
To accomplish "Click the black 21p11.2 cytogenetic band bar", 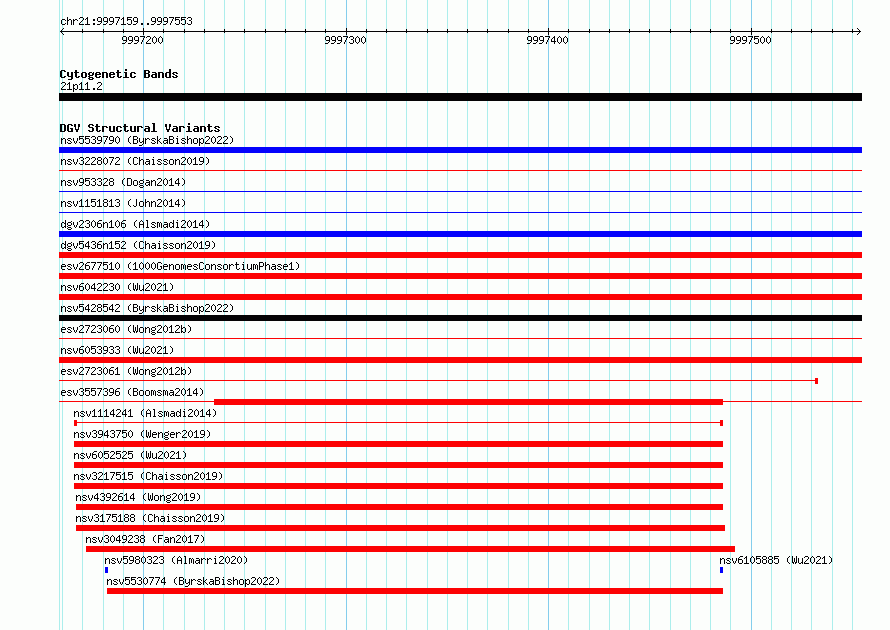I will pyautogui.click(x=460, y=97).
